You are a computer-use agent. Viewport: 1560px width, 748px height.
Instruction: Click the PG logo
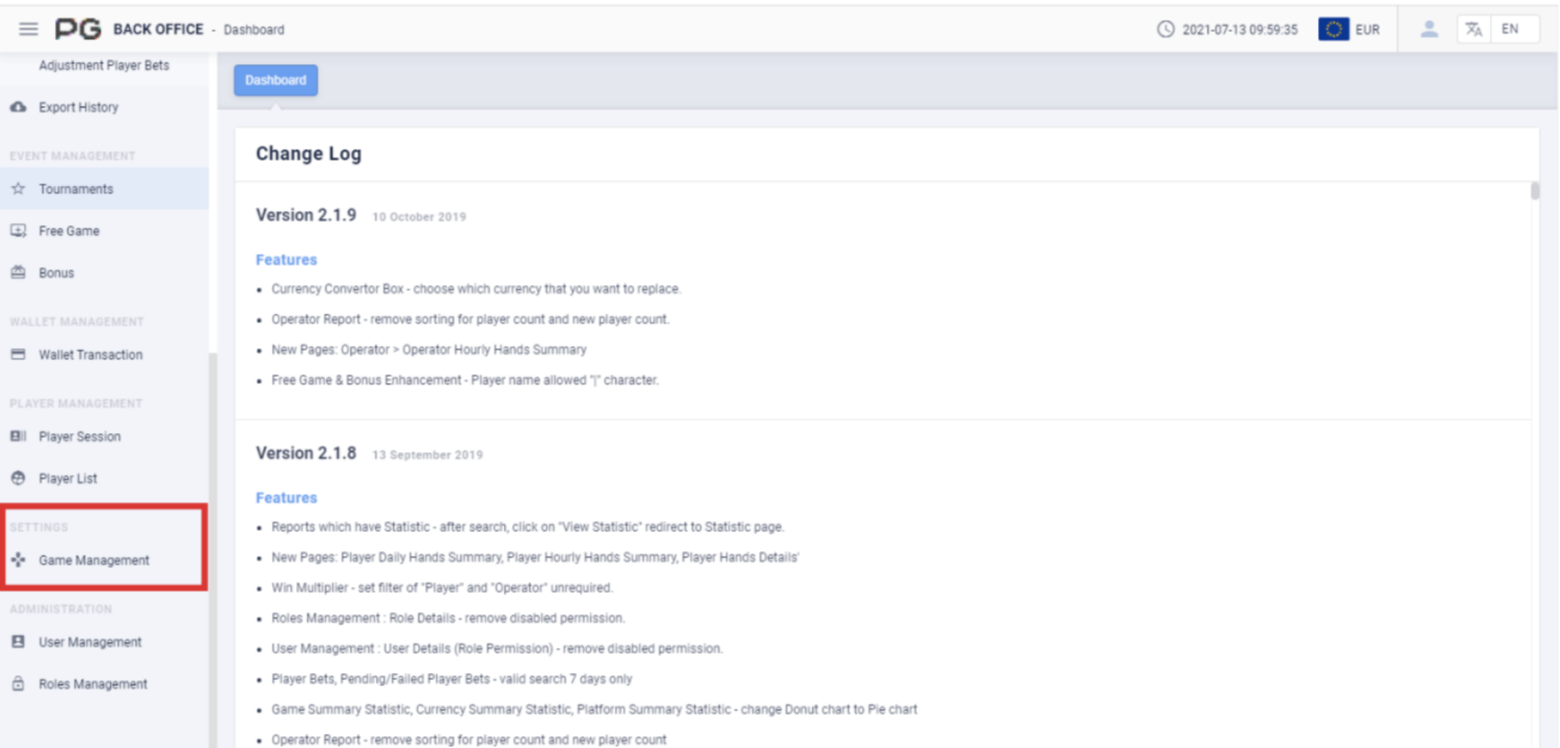coord(77,30)
